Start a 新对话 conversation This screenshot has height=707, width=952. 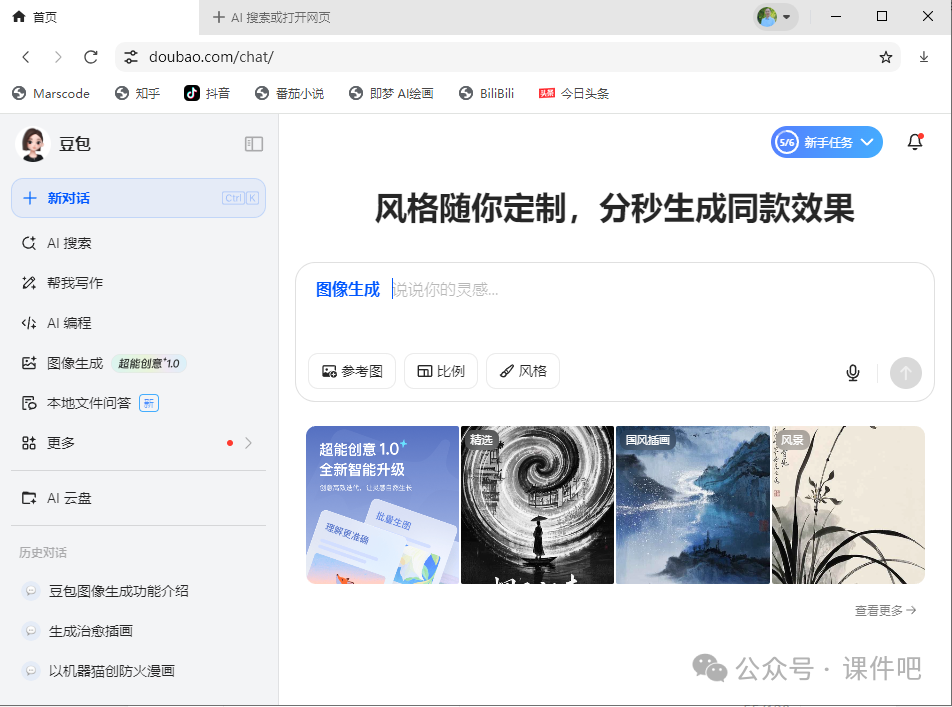tap(138, 198)
